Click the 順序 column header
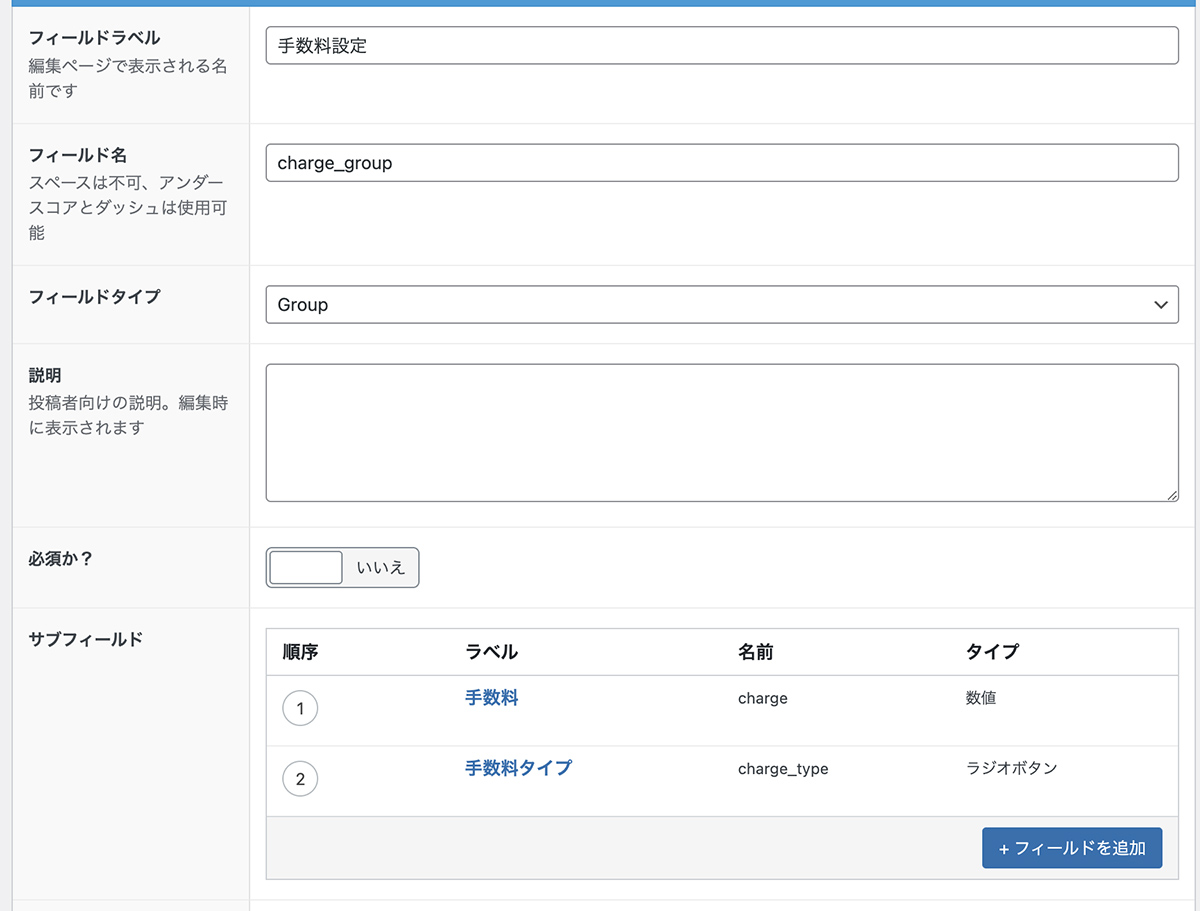Screen dimensions: 1200x911 click(300, 652)
